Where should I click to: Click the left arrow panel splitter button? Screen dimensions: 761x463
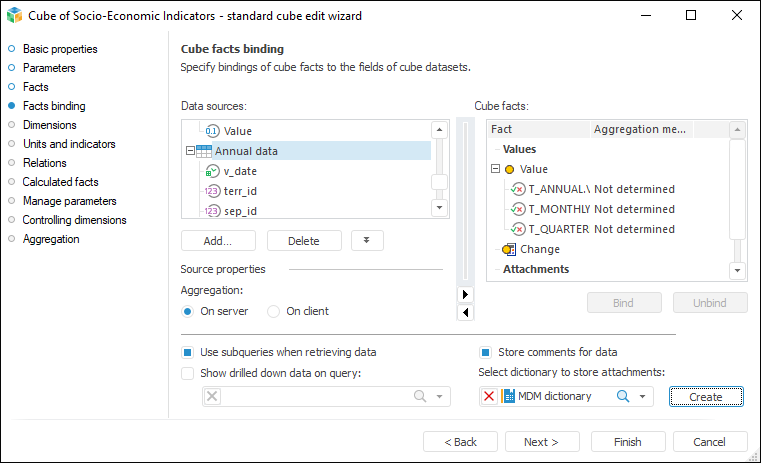click(464, 312)
